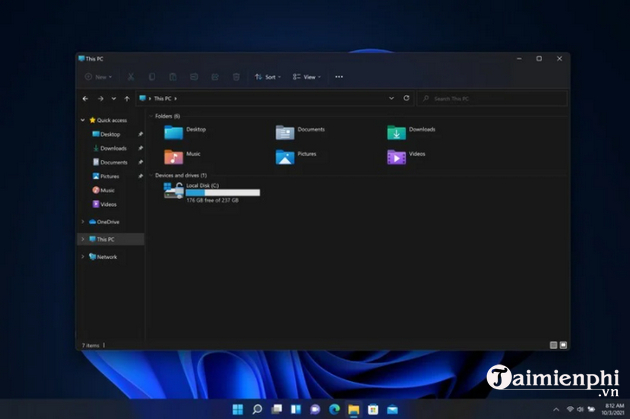Click the Share icon in toolbar
This screenshot has height=419, width=630.
point(215,77)
